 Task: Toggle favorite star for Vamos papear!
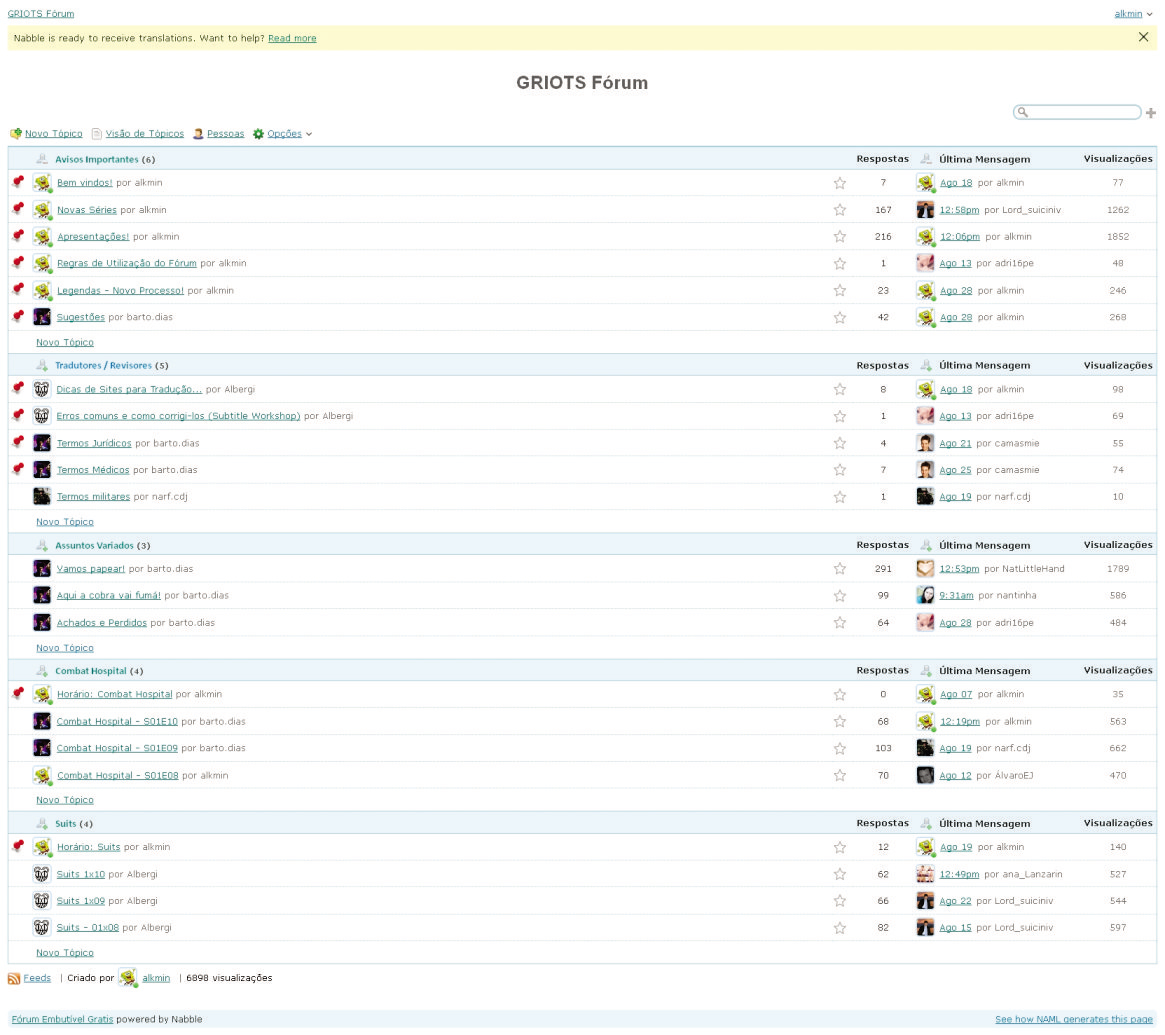pos(840,569)
